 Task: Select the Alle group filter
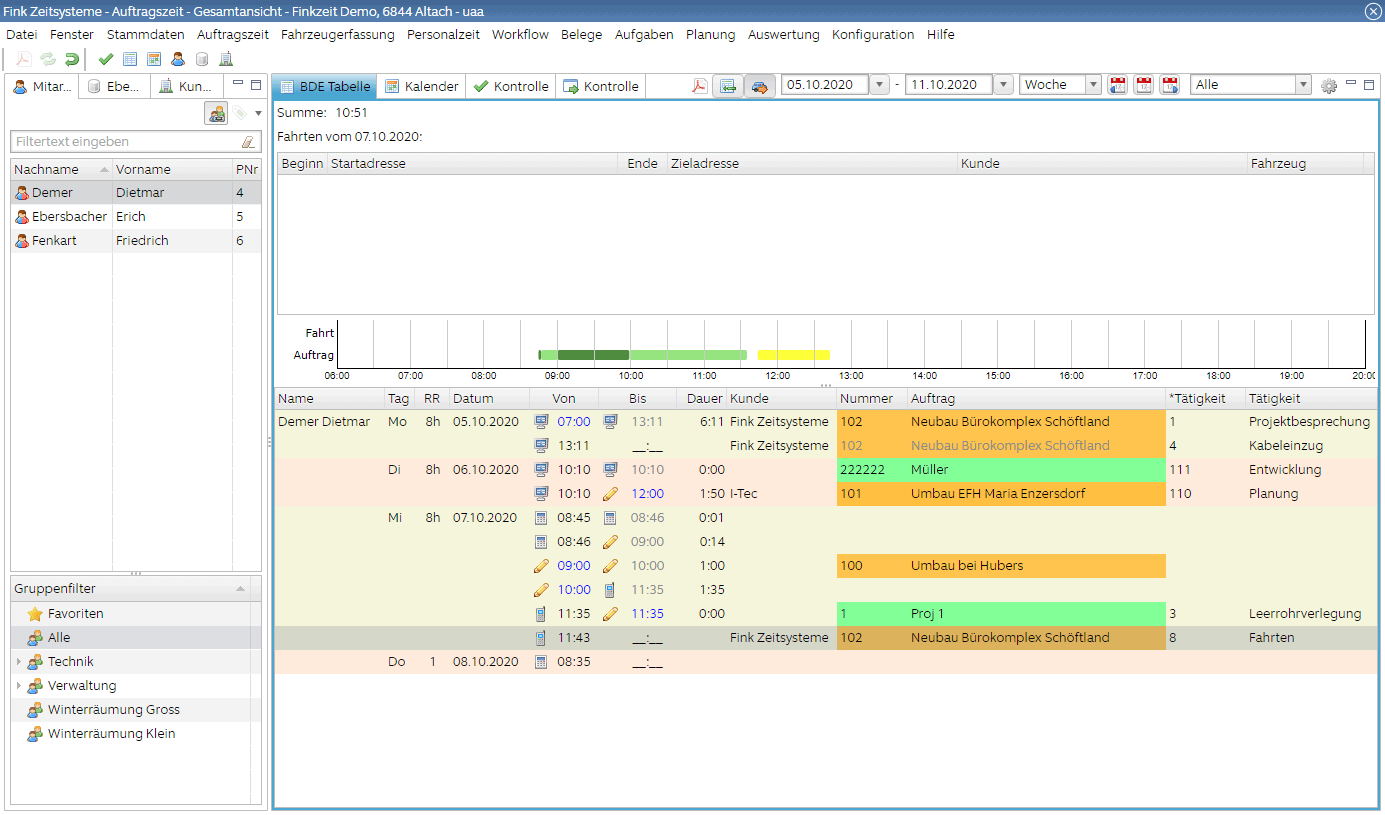click(x=136, y=638)
